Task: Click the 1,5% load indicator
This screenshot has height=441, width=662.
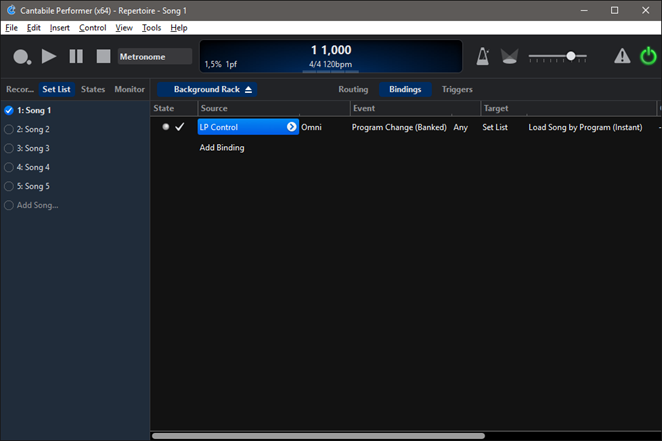Action: click(213, 64)
